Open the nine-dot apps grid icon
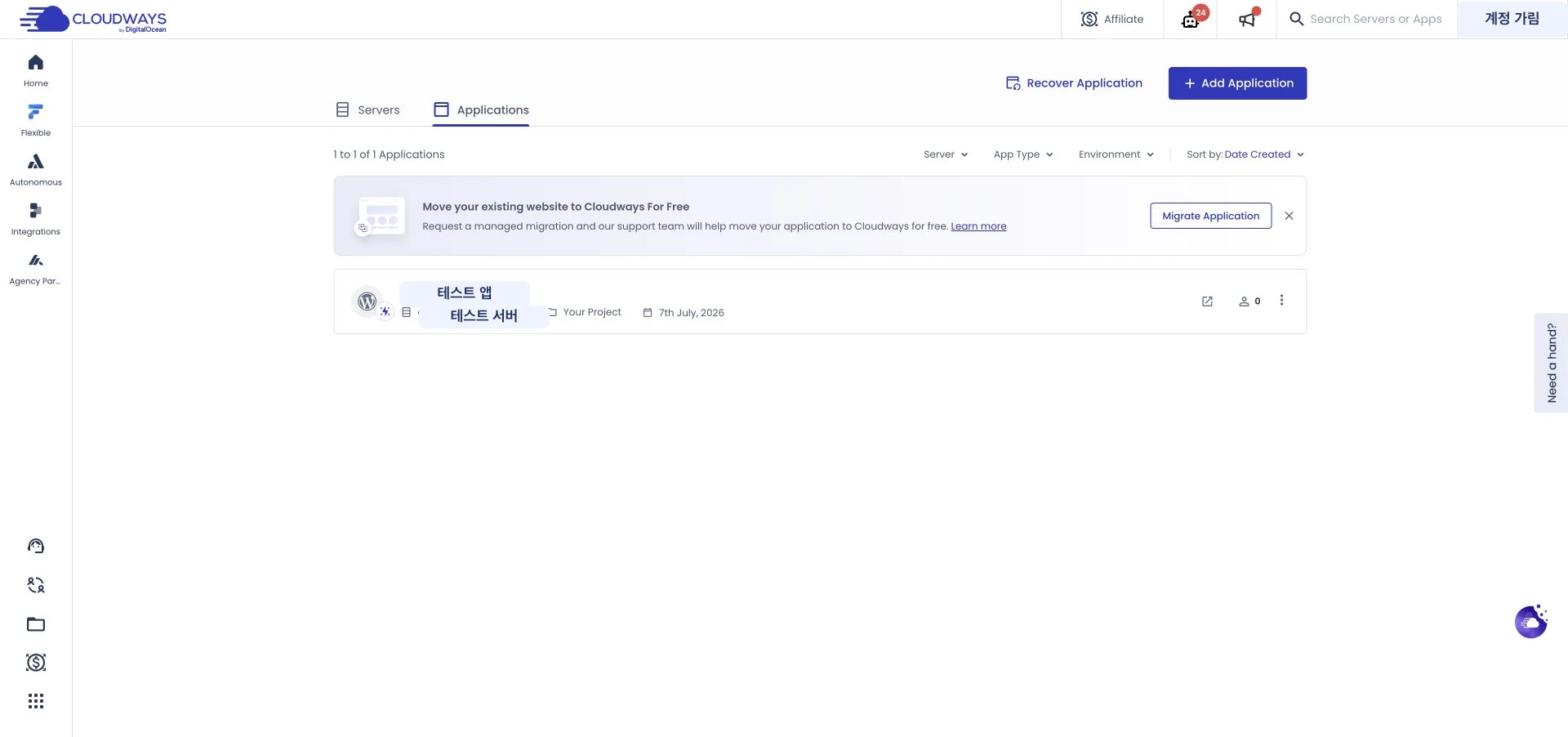Viewport: 1568px width, 737px height. (x=36, y=701)
